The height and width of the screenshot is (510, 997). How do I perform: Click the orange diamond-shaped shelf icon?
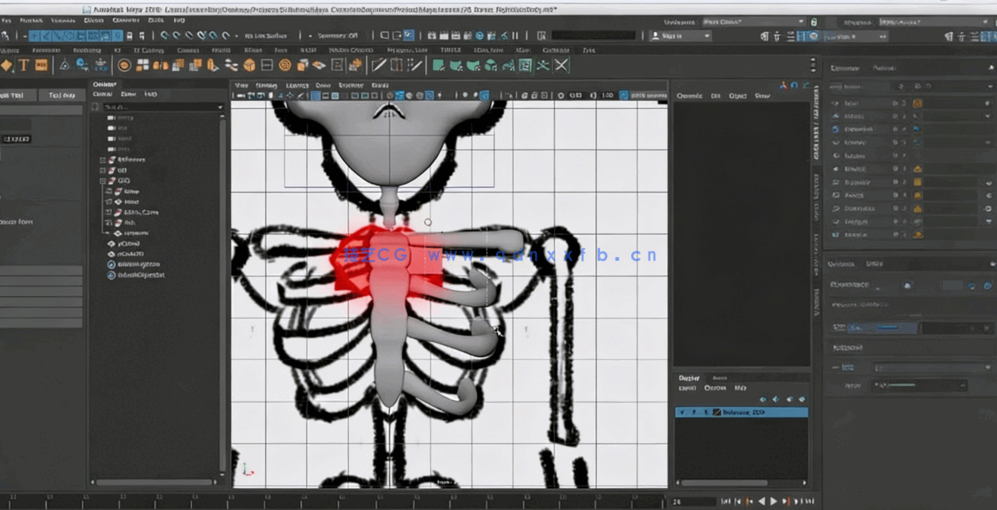(6, 66)
